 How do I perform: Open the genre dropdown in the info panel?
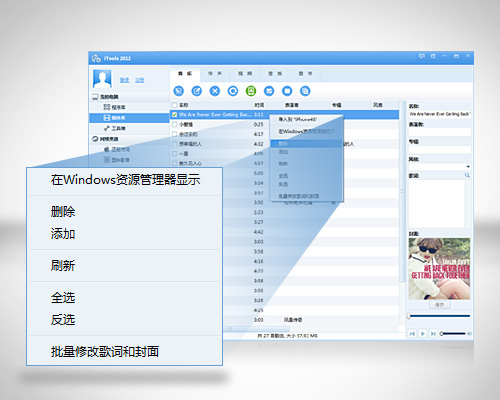coord(468,166)
